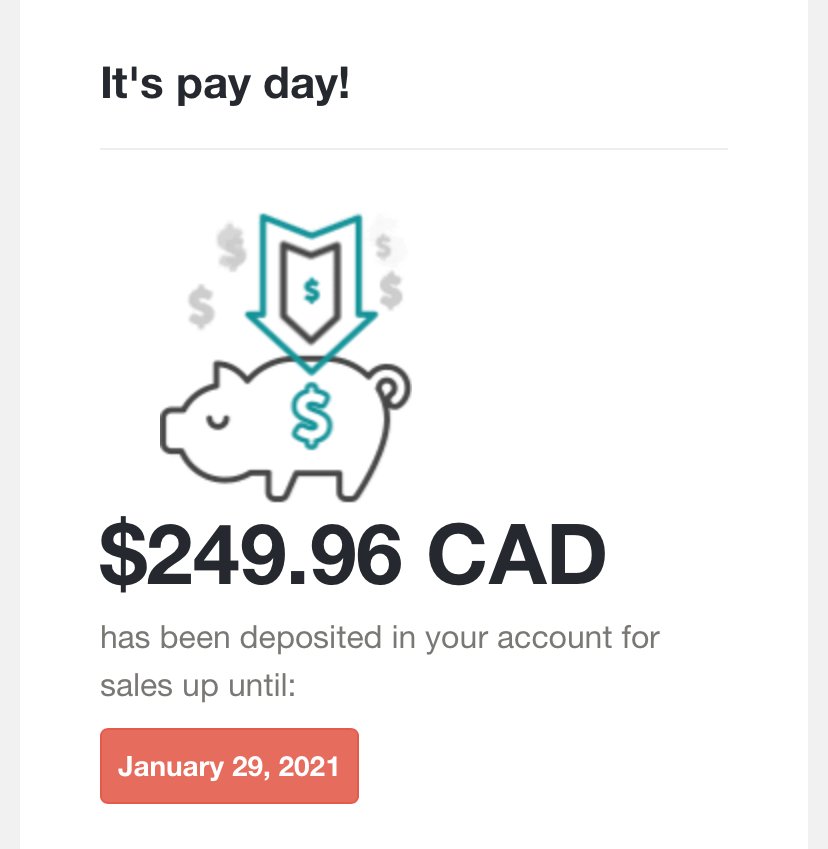This screenshot has height=849, width=828.
Task: Click the piggy bank's snout
Action: click(x=172, y=430)
